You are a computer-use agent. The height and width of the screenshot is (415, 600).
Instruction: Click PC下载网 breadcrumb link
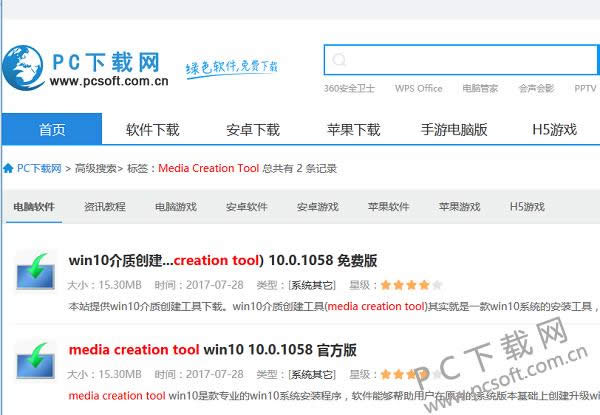coord(39,168)
